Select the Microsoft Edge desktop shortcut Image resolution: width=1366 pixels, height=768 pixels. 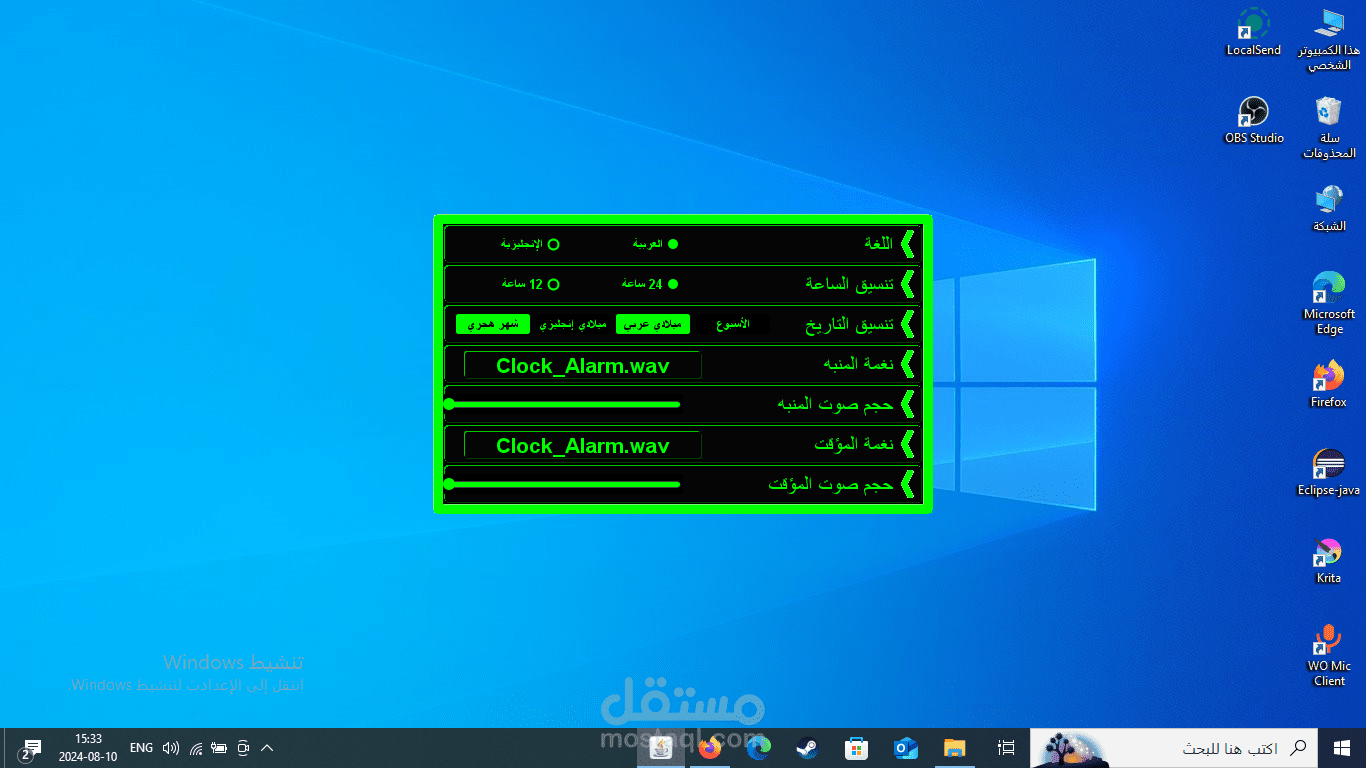(x=1329, y=303)
